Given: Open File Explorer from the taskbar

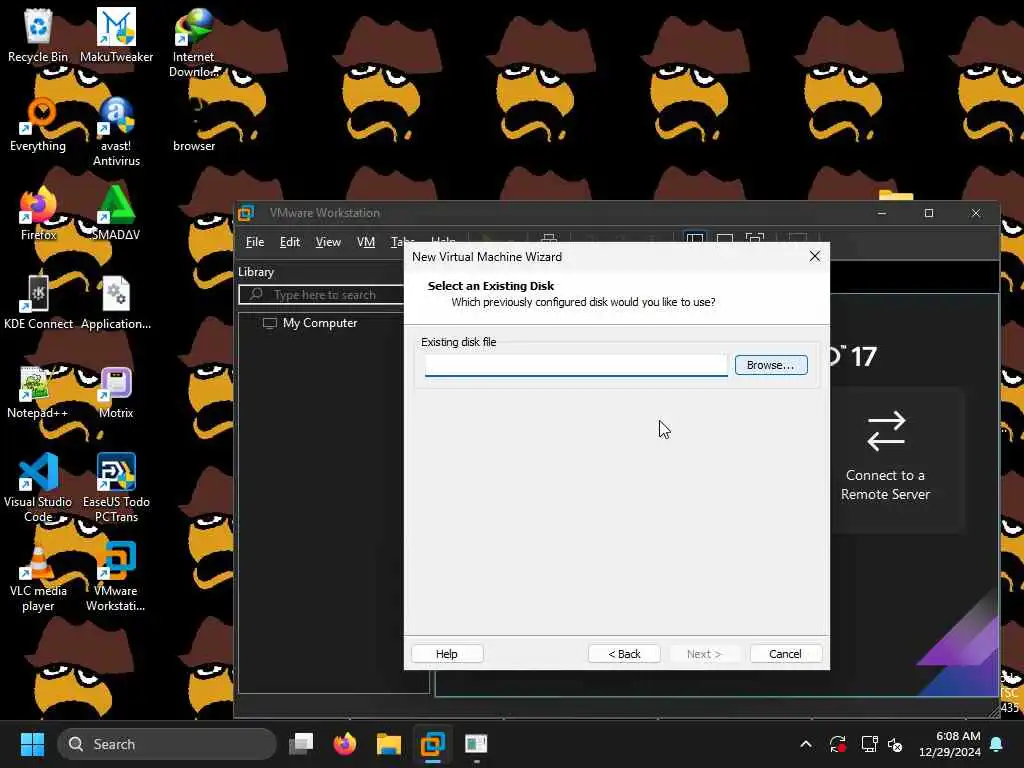Looking at the screenshot, I should coord(389,744).
